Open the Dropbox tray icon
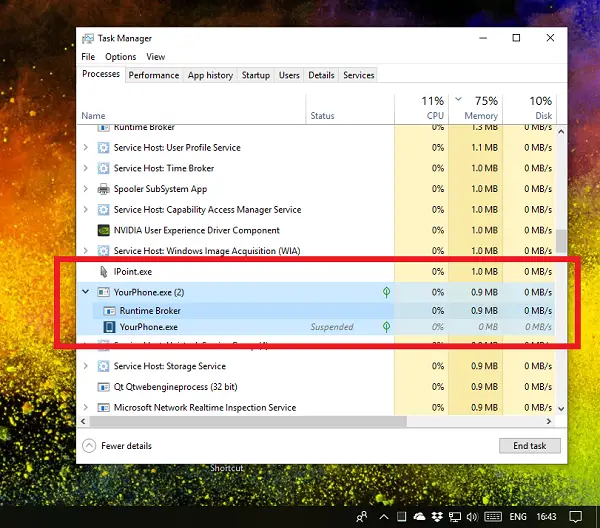Image resolution: width=600 pixels, height=528 pixels. pyautogui.click(x=437, y=517)
